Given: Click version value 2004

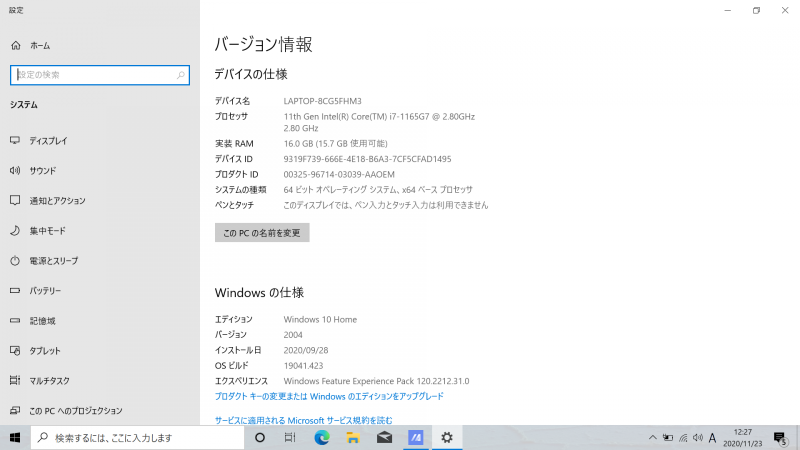Looking at the screenshot, I should (293, 335).
